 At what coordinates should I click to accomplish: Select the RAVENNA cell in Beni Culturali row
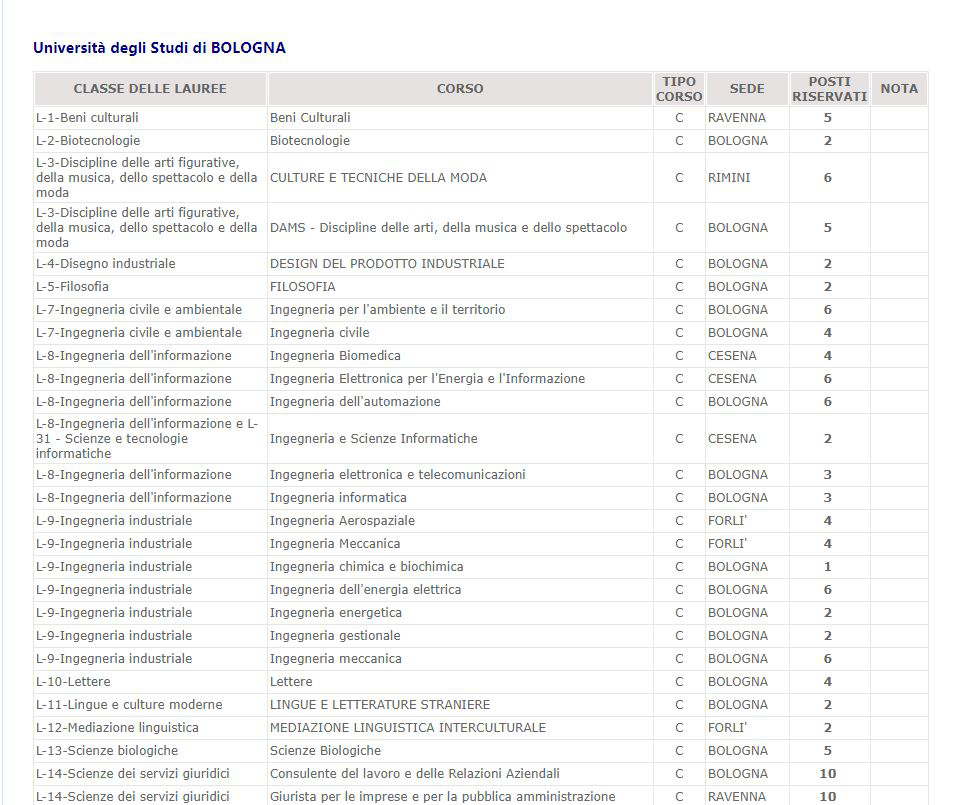737,118
